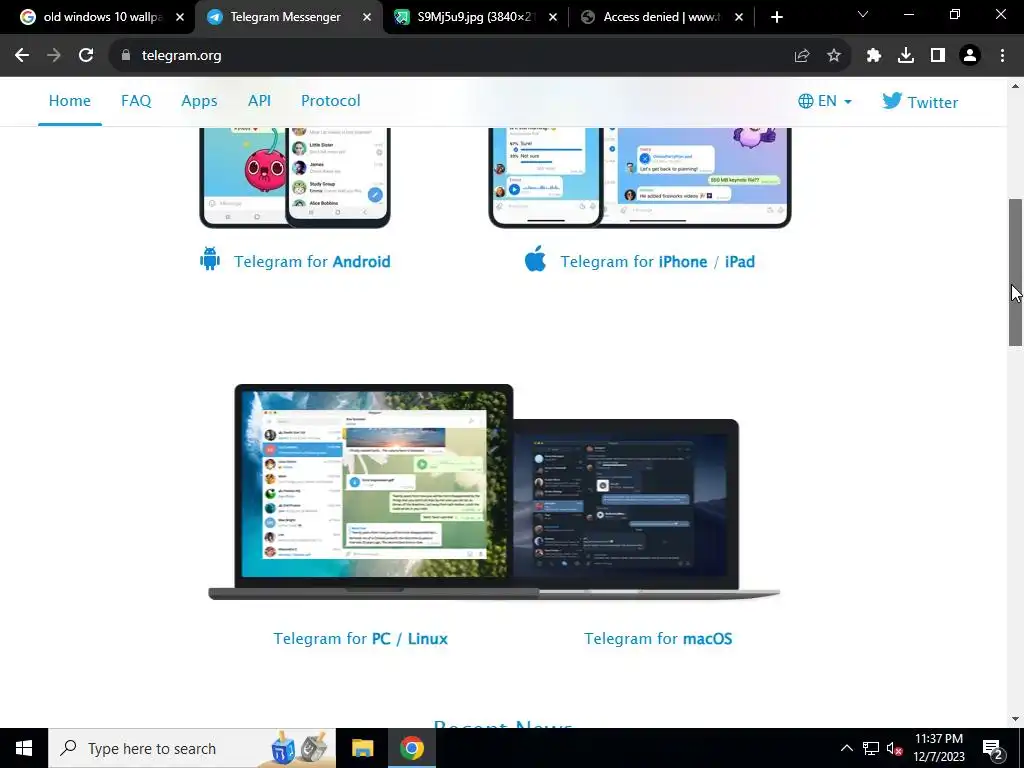Click the lock icon in address bar

pos(126,56)
